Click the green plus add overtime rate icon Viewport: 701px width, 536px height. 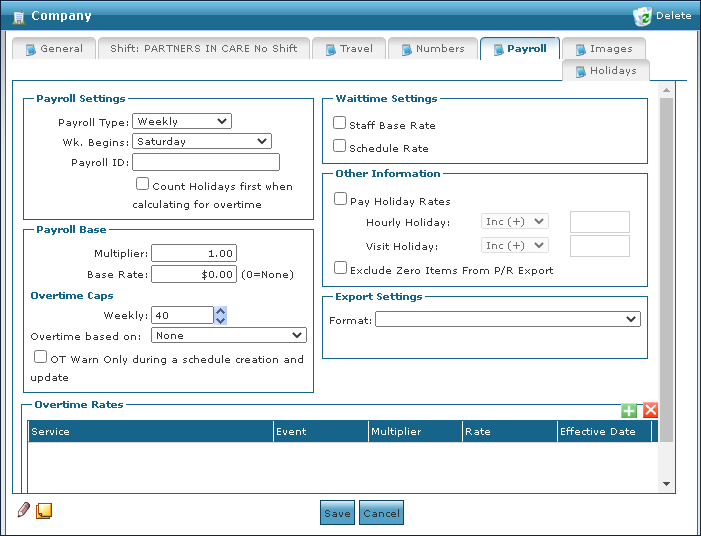coord(629,410)
